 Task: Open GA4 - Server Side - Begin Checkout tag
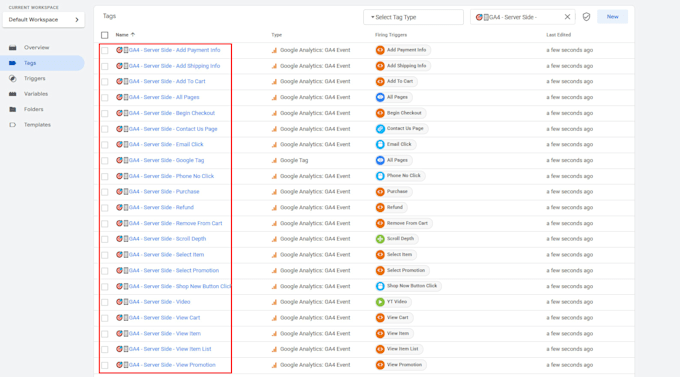(171, 113)
